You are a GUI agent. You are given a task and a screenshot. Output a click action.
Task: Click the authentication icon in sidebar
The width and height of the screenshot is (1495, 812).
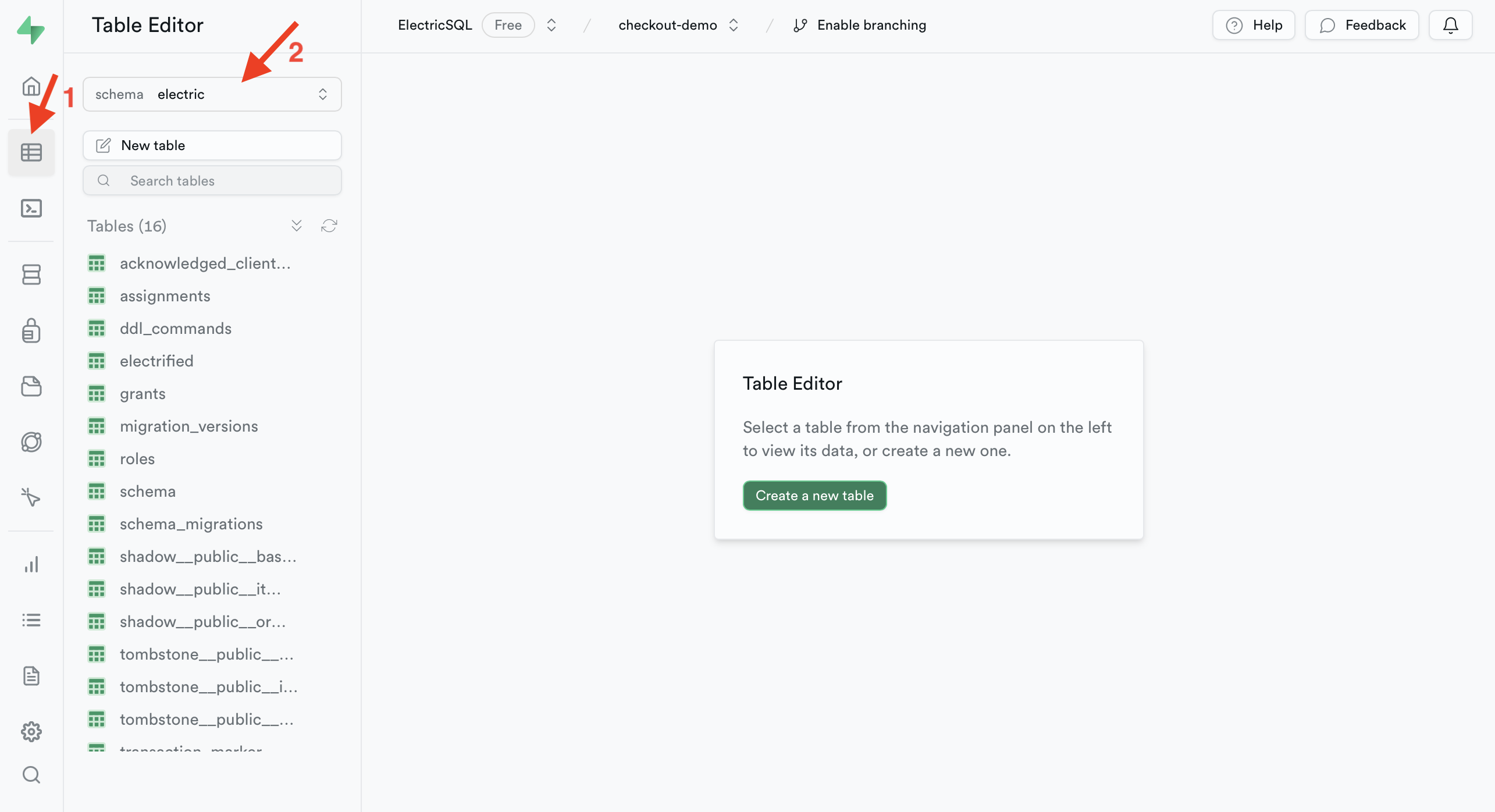click(31, 330)
